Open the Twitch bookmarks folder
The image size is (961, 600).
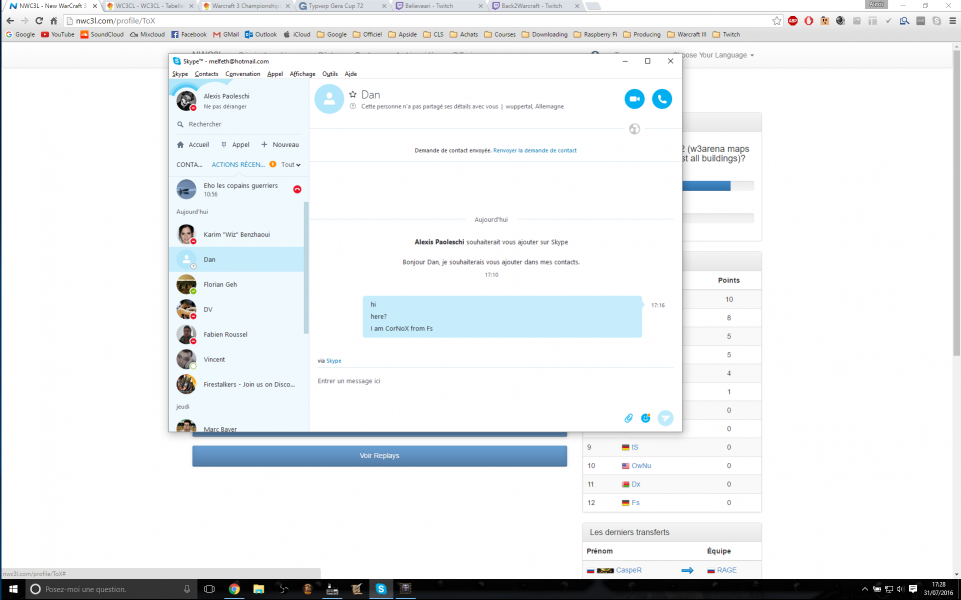[x=726, y=34]
